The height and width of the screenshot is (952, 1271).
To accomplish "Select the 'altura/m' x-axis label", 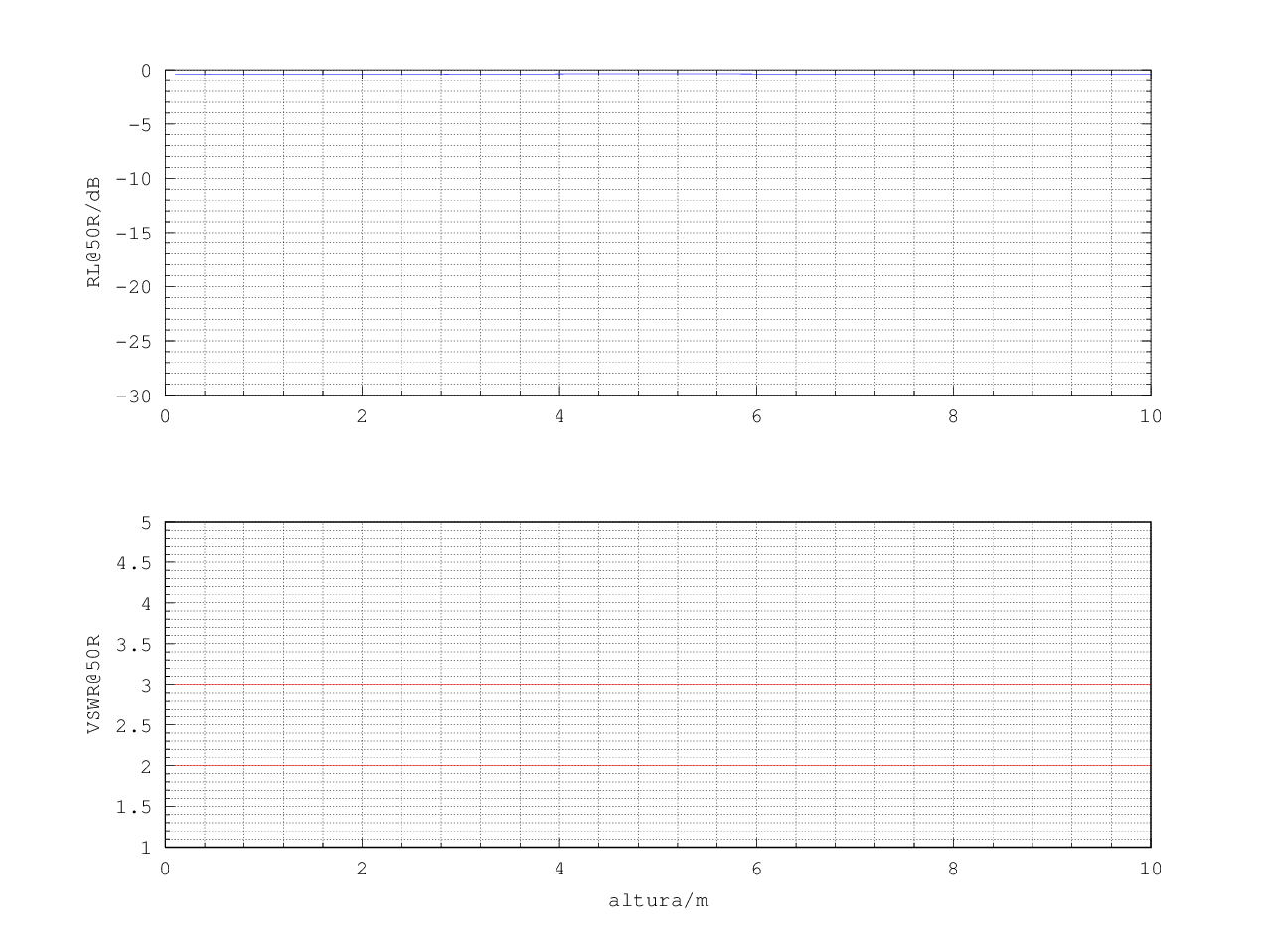I will click(x=658, y=901).
